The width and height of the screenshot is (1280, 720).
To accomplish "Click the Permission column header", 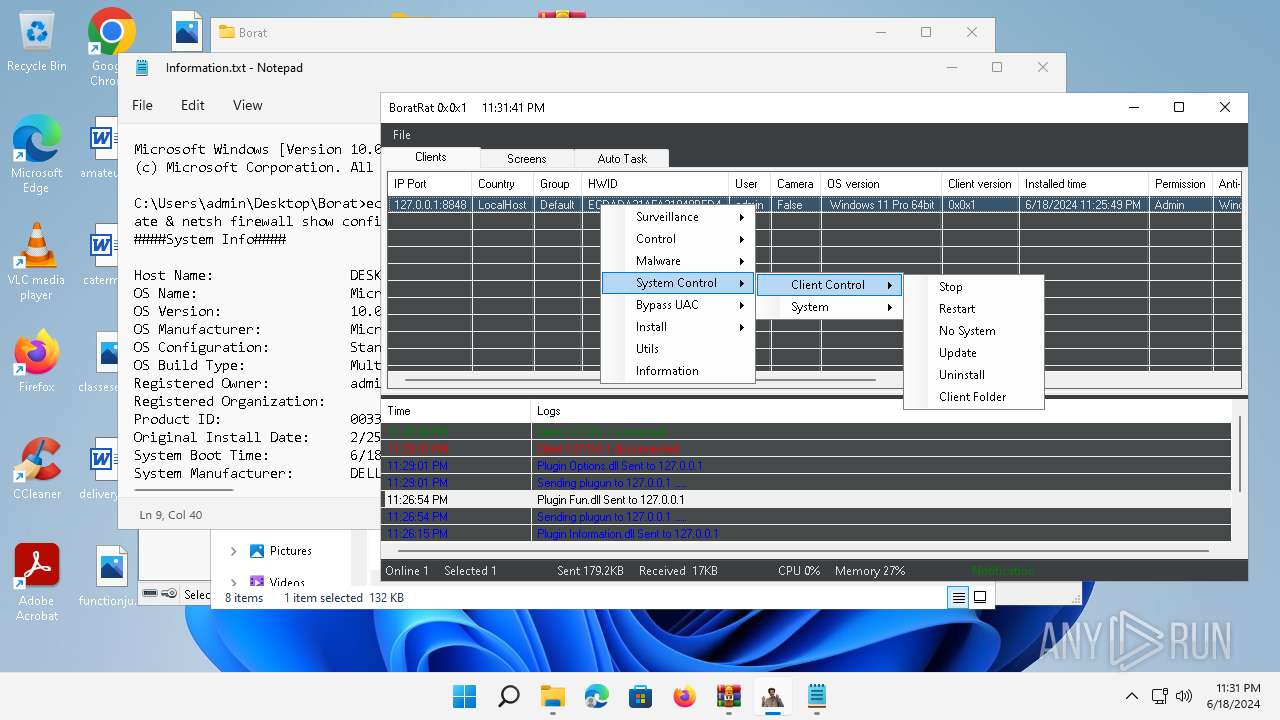I will pos(1181,184).
